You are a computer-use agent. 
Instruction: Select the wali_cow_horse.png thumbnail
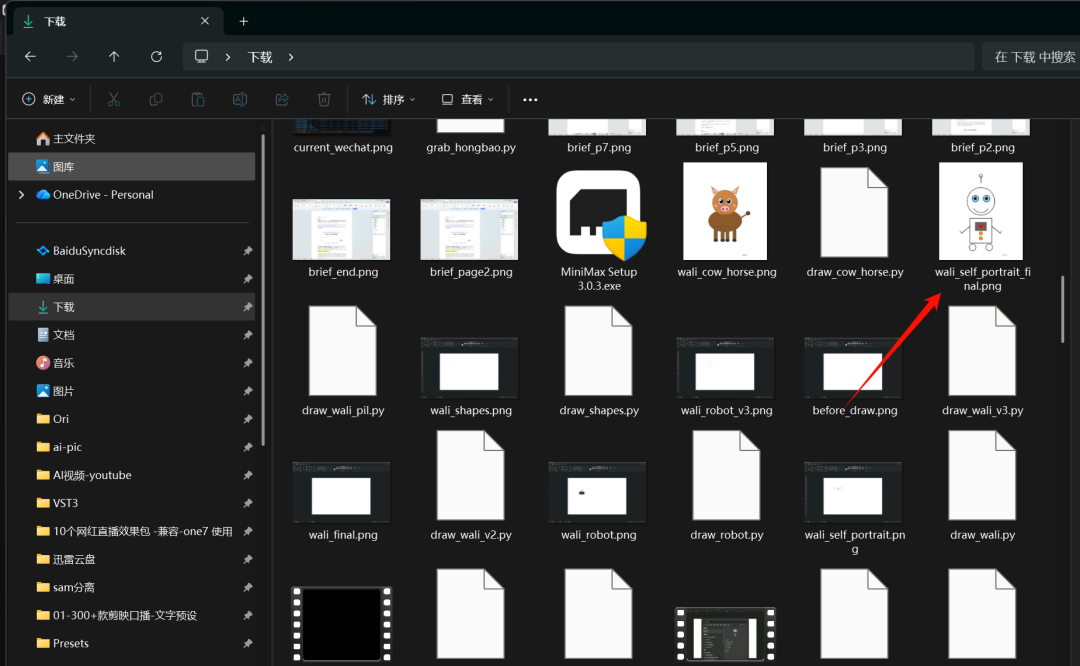(726, 211)
